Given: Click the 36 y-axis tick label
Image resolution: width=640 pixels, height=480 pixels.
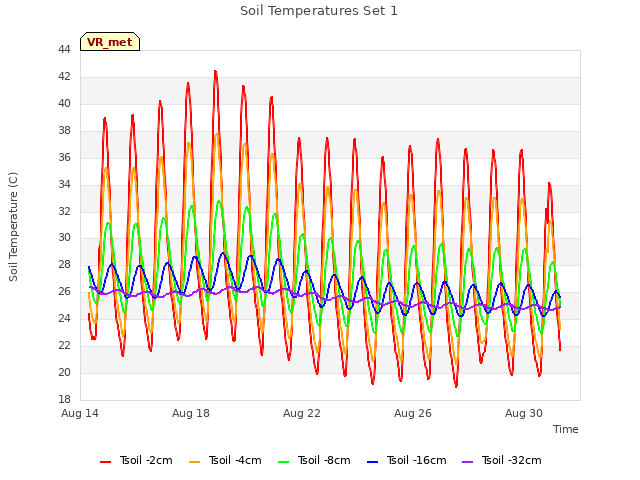Looking at the screenshot, I should [x=64, y=157].
